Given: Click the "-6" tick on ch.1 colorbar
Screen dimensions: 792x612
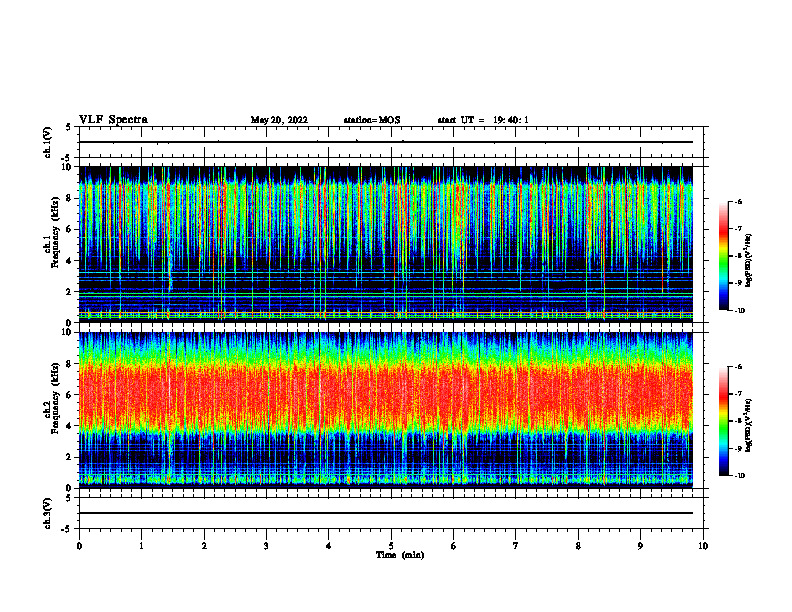Looking at the screenshot, I should (738, 201).
